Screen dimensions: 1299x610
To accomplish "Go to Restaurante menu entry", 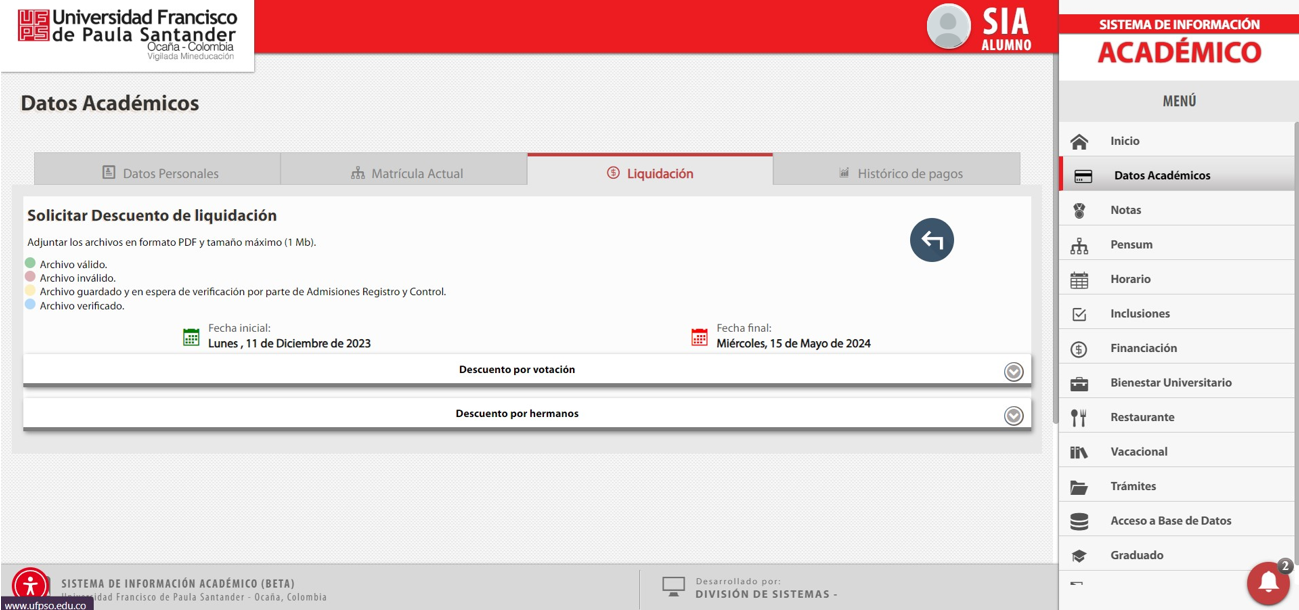I will [x=1176, y=417].
